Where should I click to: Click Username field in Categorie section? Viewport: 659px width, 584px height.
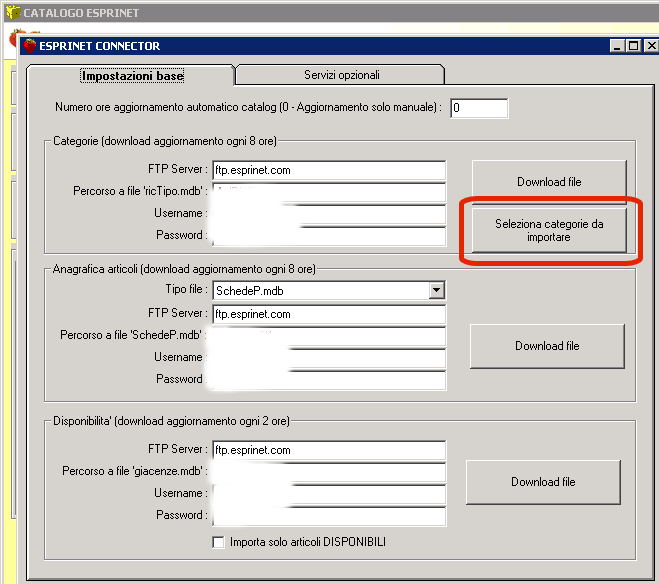(329, 214)
